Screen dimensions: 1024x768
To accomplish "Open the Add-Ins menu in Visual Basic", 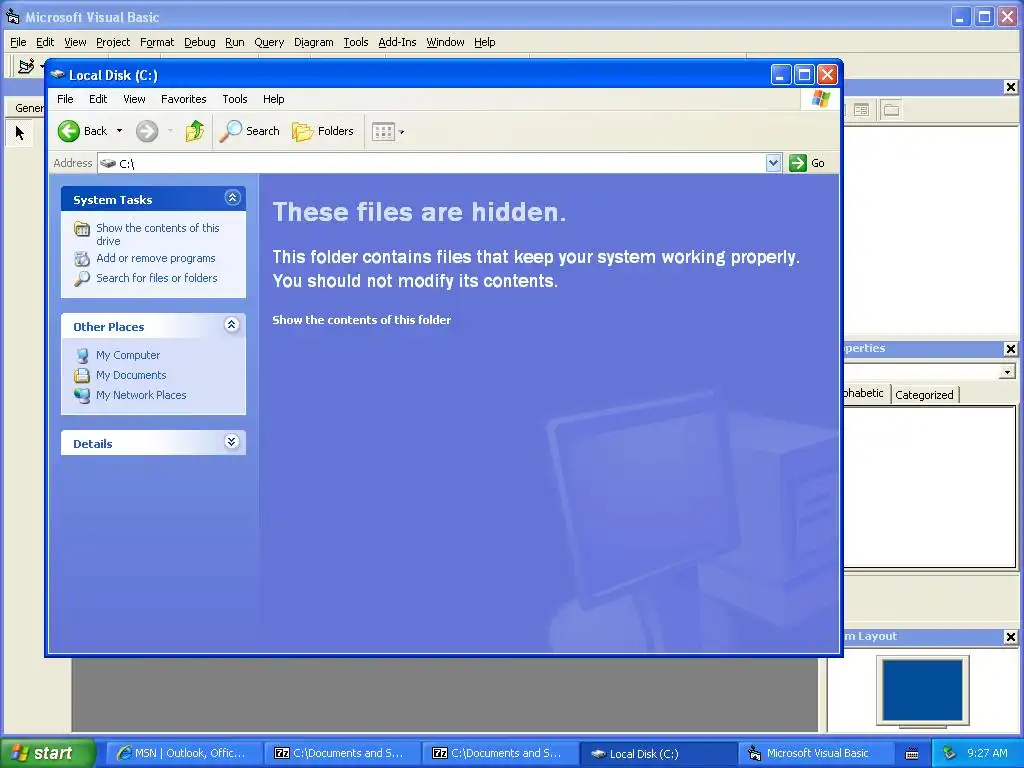I will point(397,42).
